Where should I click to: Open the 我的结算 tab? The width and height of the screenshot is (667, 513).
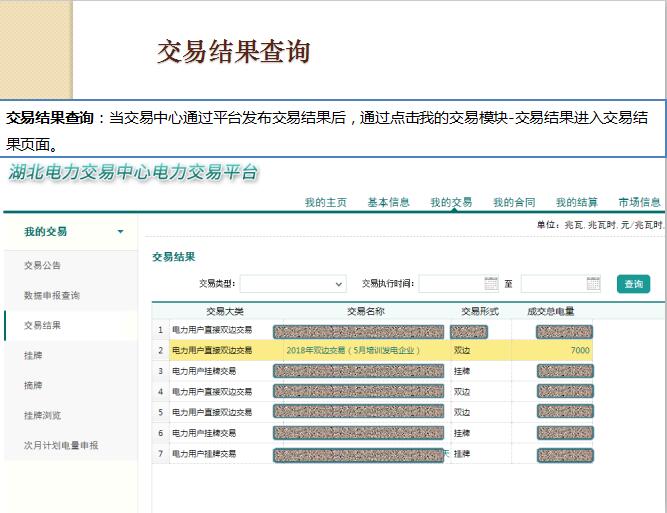click(x=577, y=202)
